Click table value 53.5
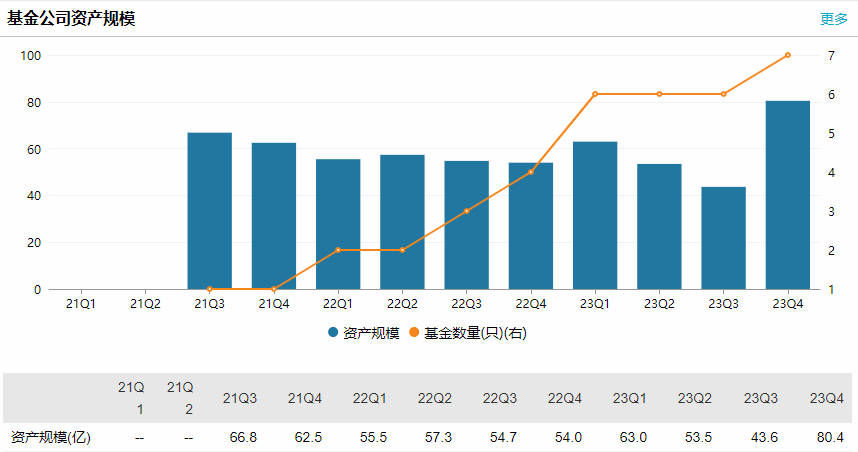The height and width of the screenshot is (452, 858). pyautogui.click(x=698, y=437)
